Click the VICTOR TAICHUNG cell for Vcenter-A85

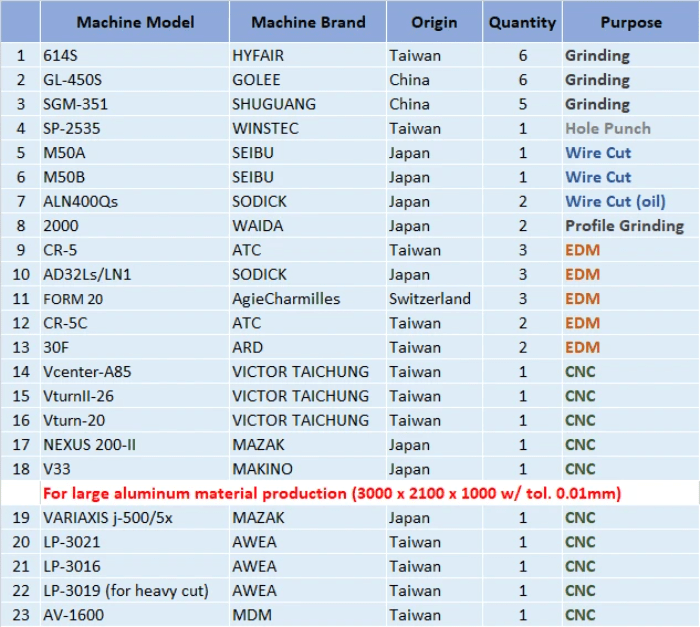point(308,372)
